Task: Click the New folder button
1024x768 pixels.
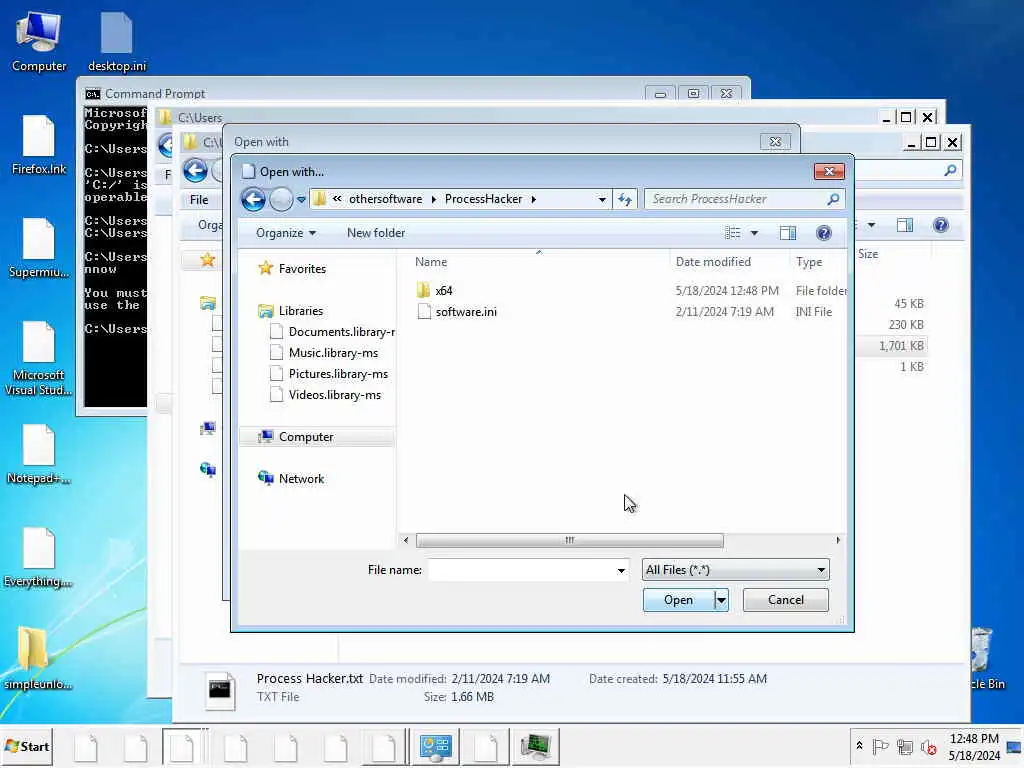Action: click(376, 233)
